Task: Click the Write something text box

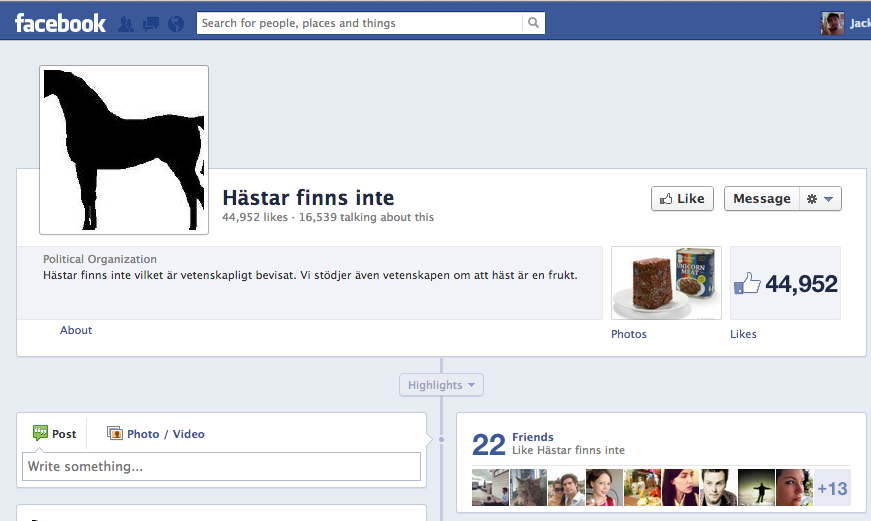Action: pyautogui.click(x=221, y=466)
